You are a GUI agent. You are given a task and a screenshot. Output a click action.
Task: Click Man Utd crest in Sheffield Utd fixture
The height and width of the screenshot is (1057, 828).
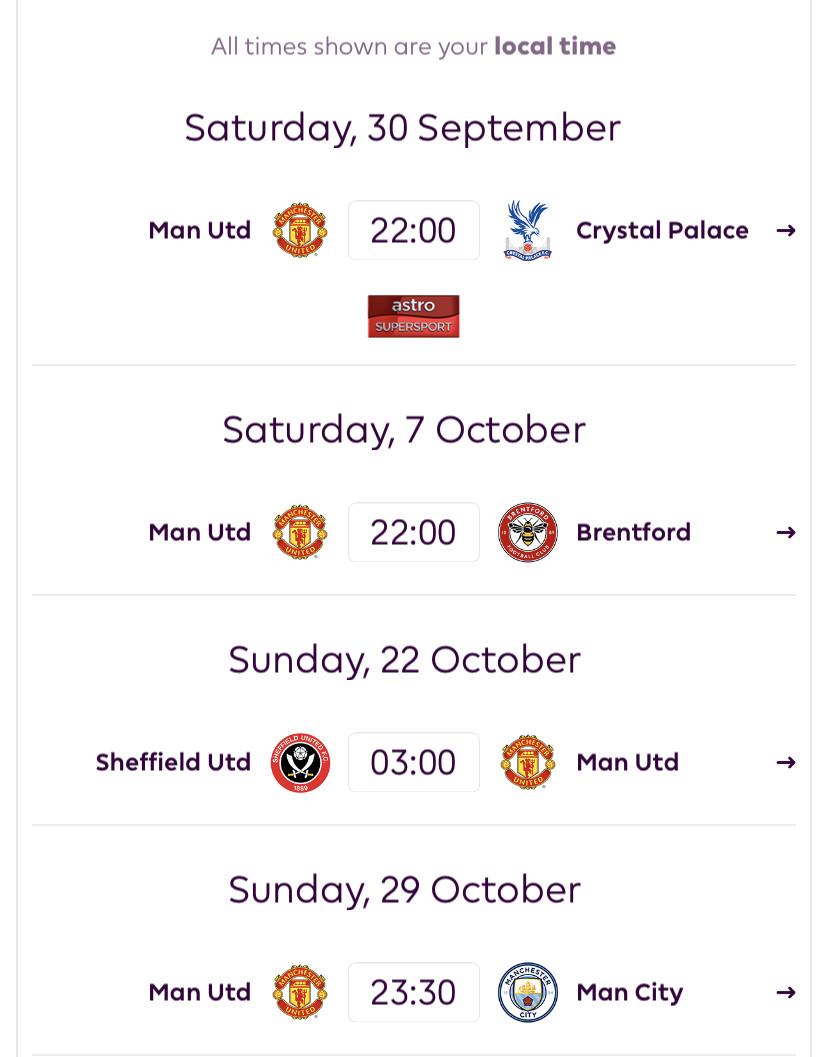point(528,762)
